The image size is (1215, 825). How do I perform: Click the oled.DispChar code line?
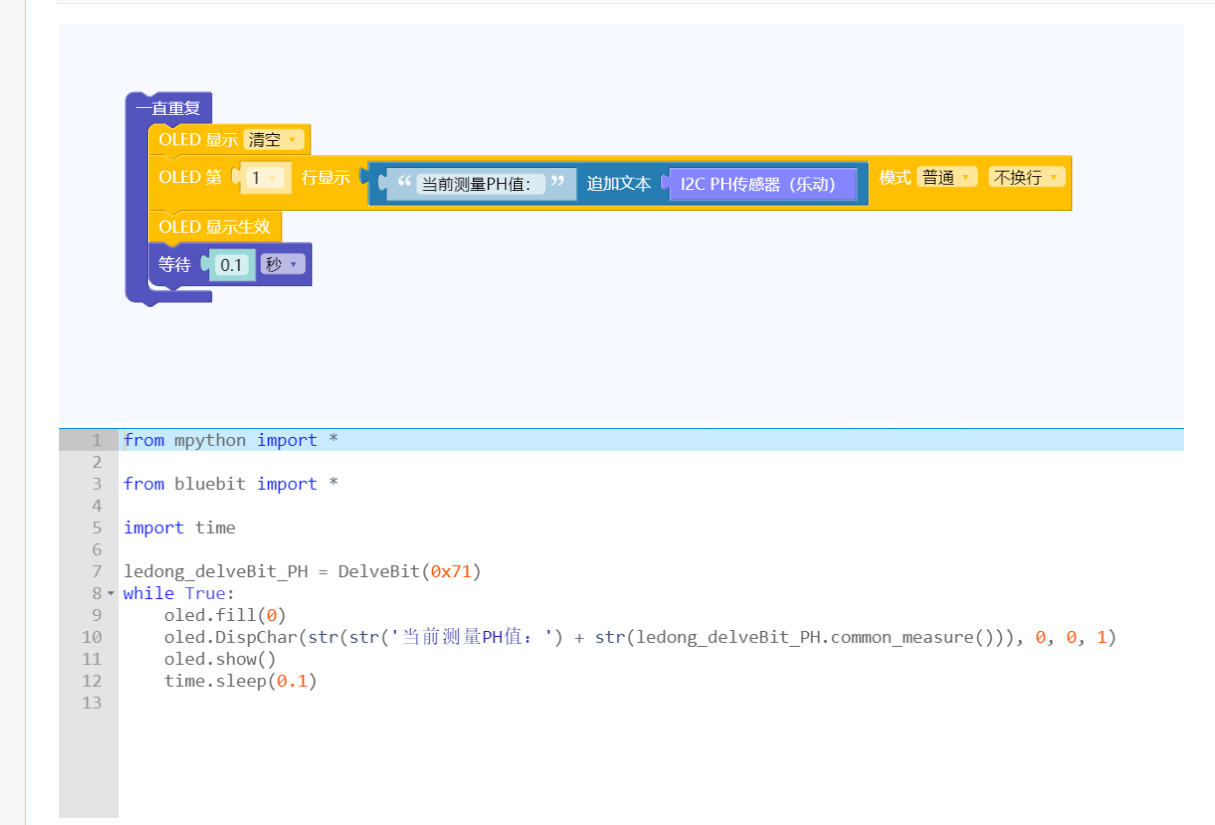tap(640, 638)
